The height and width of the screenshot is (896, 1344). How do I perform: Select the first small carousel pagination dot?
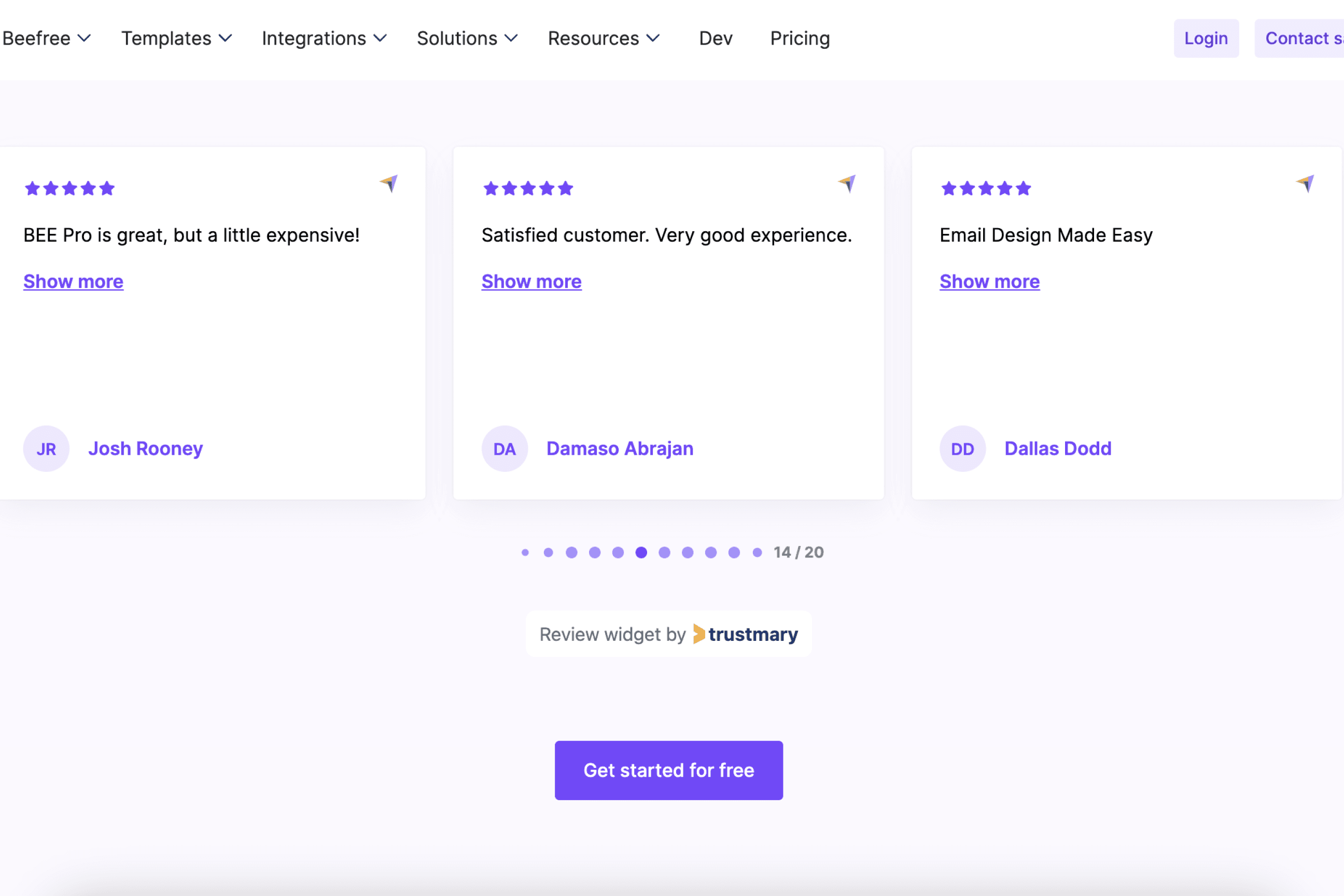pos(525,553)
